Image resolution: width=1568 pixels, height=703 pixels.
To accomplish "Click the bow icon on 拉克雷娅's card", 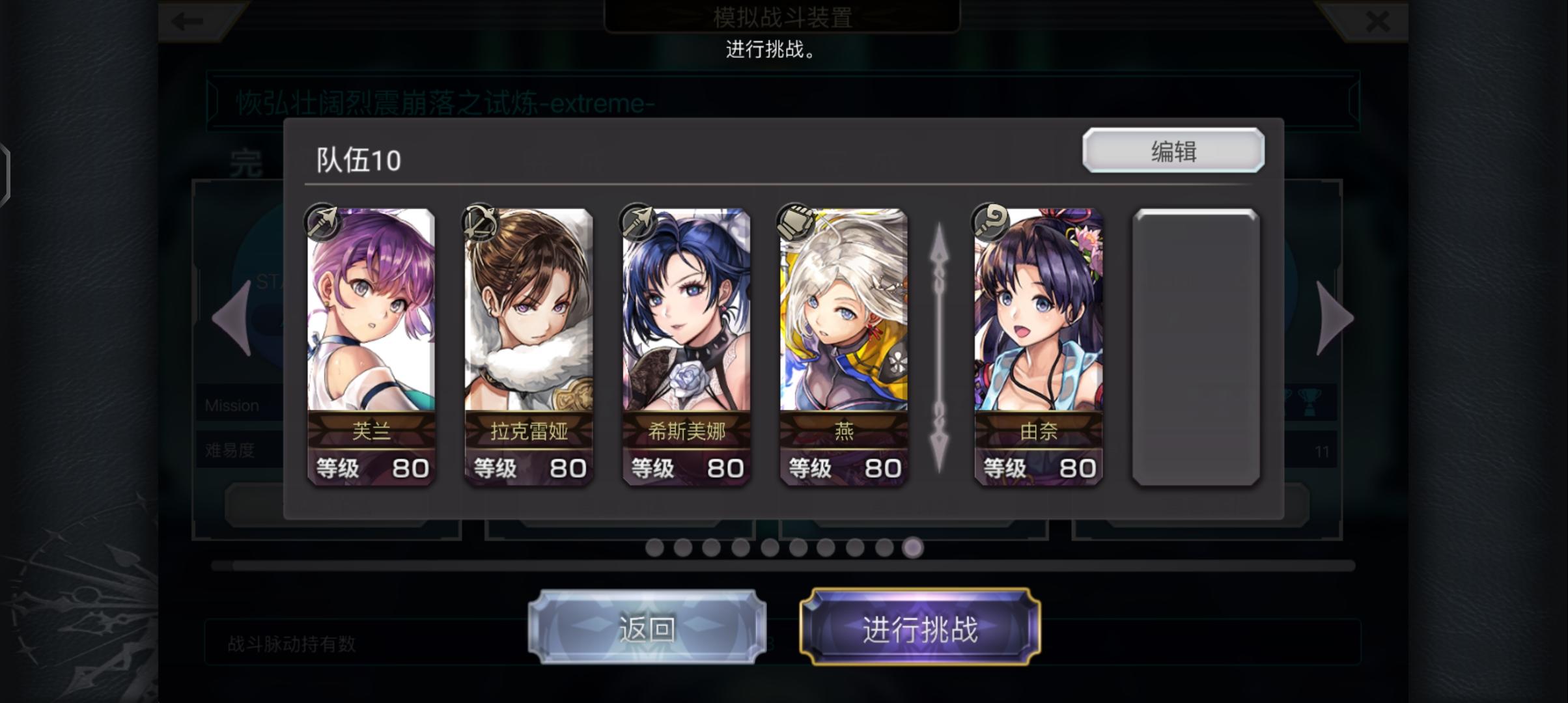I will pos(480,221).
